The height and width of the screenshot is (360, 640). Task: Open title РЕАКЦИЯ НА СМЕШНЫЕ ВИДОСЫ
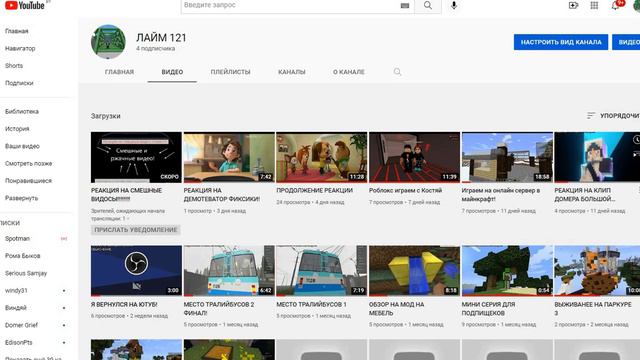pos(127,195)
